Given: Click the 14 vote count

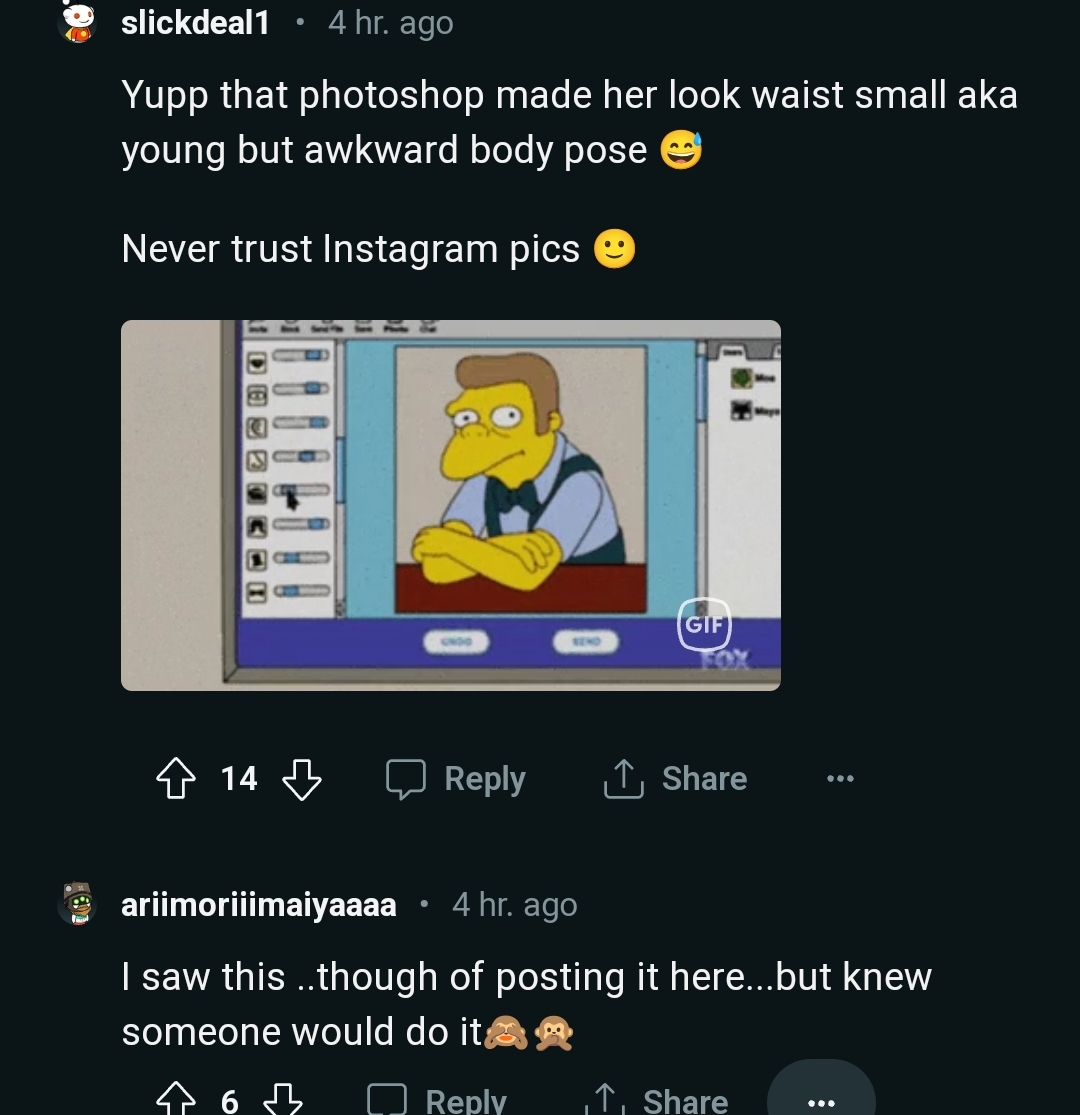Looking at the screenshot, I should click(239, 779).
